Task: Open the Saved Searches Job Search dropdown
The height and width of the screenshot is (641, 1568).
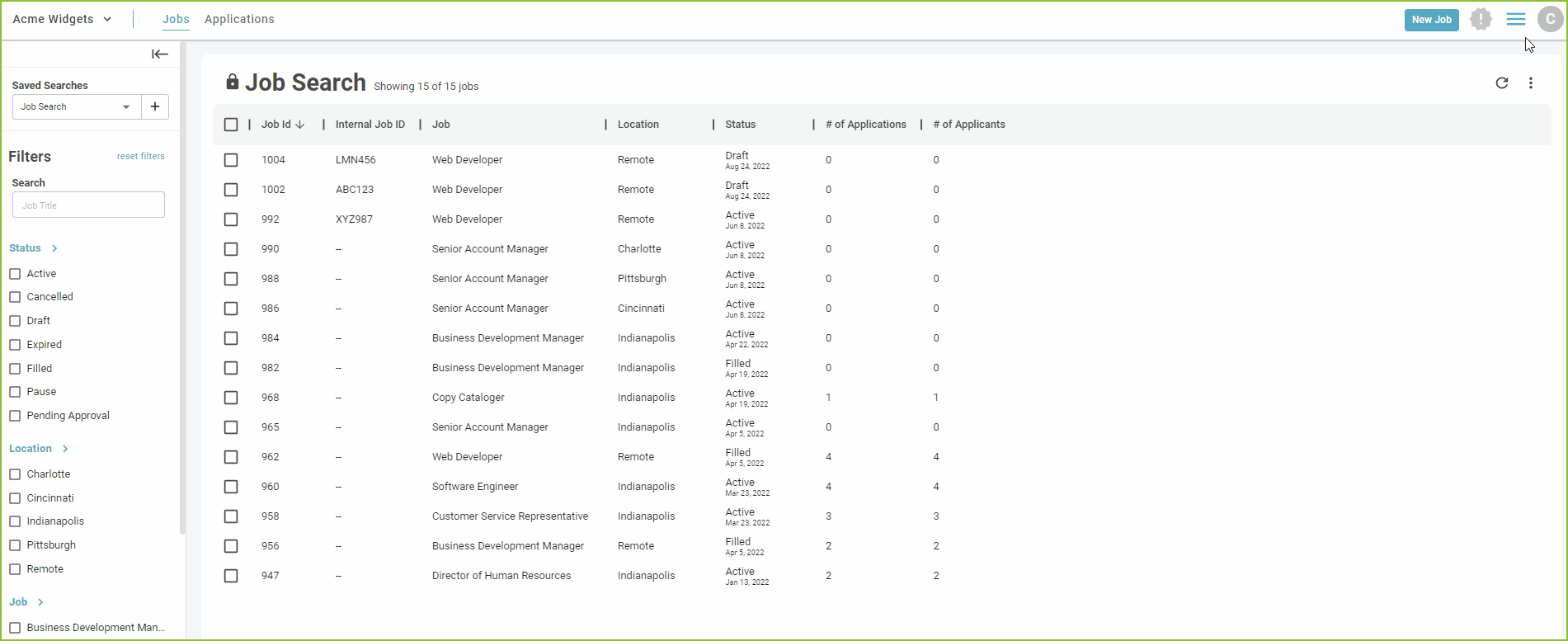Action: 77,106
